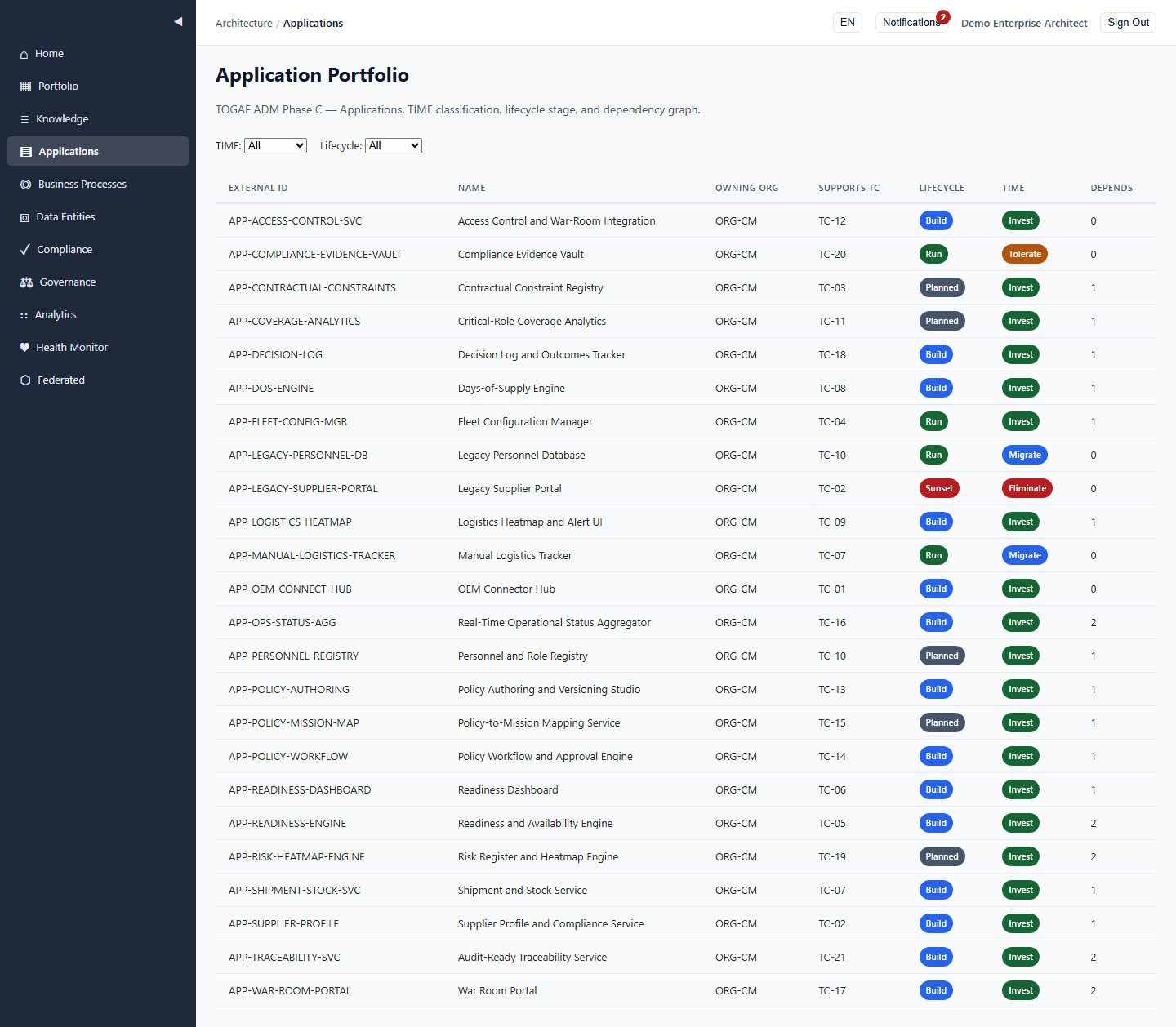Click Migrate badge in Legacy Personnel Database row
This screenshot has width=1176, height=1027.
(1025, 456)
